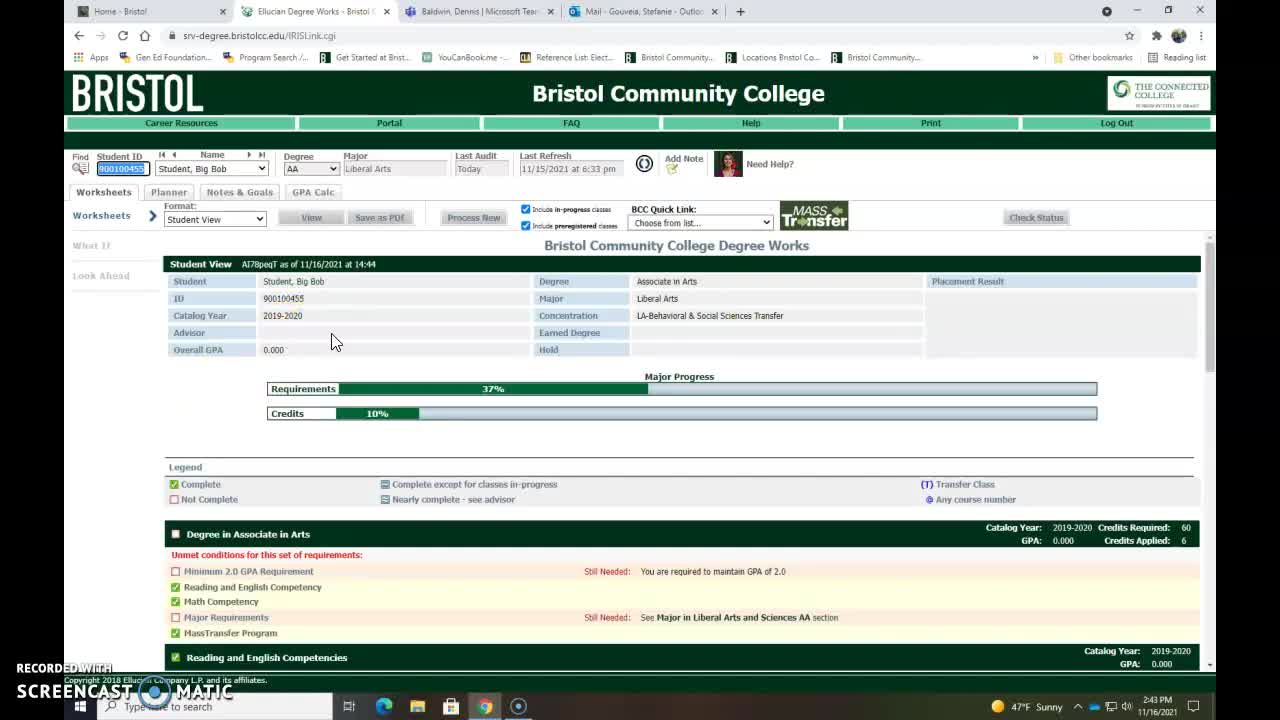Go back in the browser
The height and width of the screenshot is (720, 1280).
click(79, 35)
